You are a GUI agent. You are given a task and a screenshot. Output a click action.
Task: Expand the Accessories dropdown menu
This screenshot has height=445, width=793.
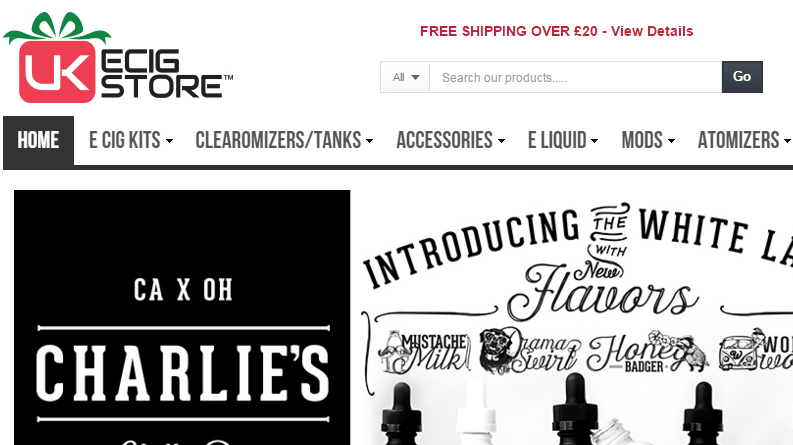pos(451,141)
